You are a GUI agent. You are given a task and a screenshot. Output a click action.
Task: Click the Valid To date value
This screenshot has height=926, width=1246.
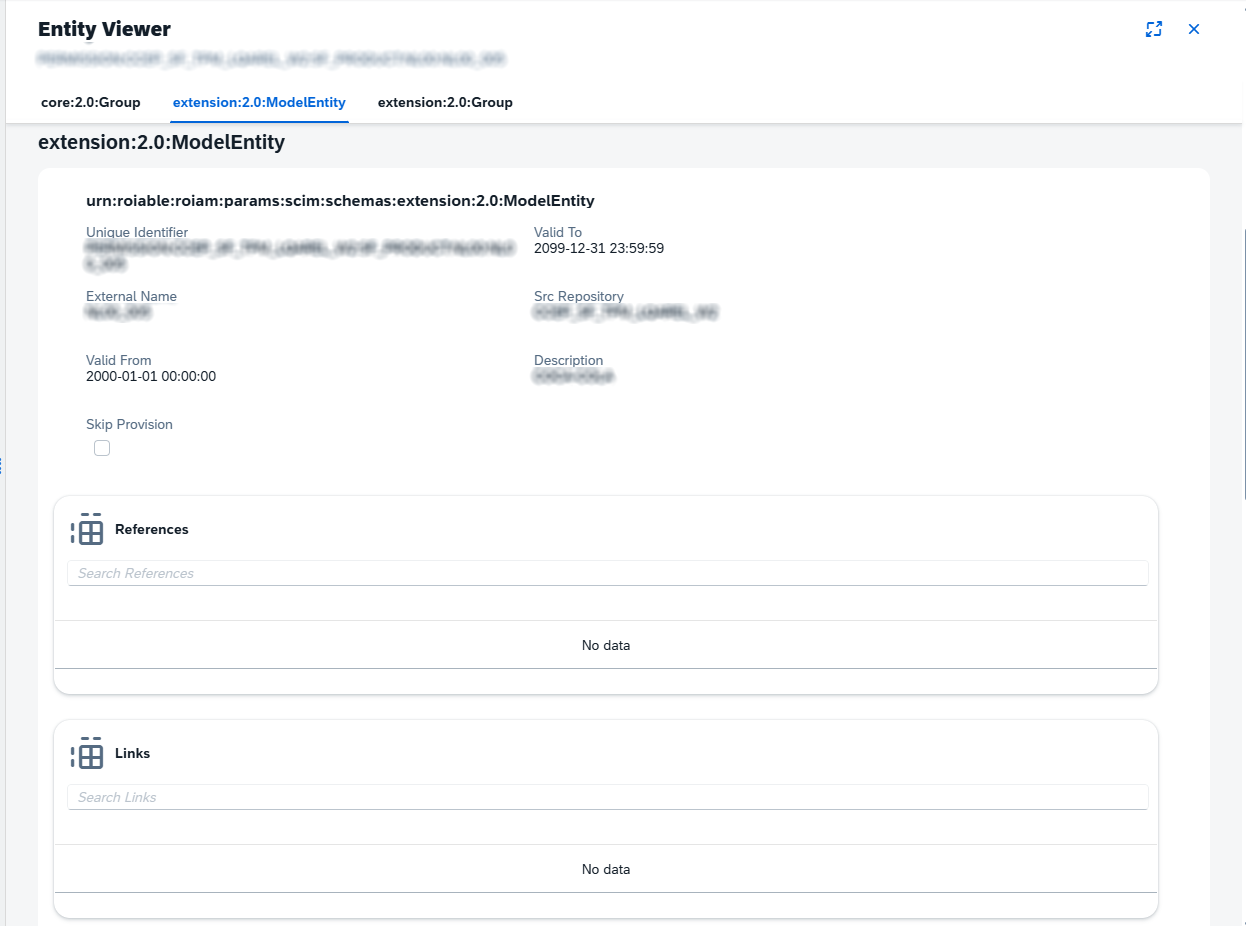point(599,248)
